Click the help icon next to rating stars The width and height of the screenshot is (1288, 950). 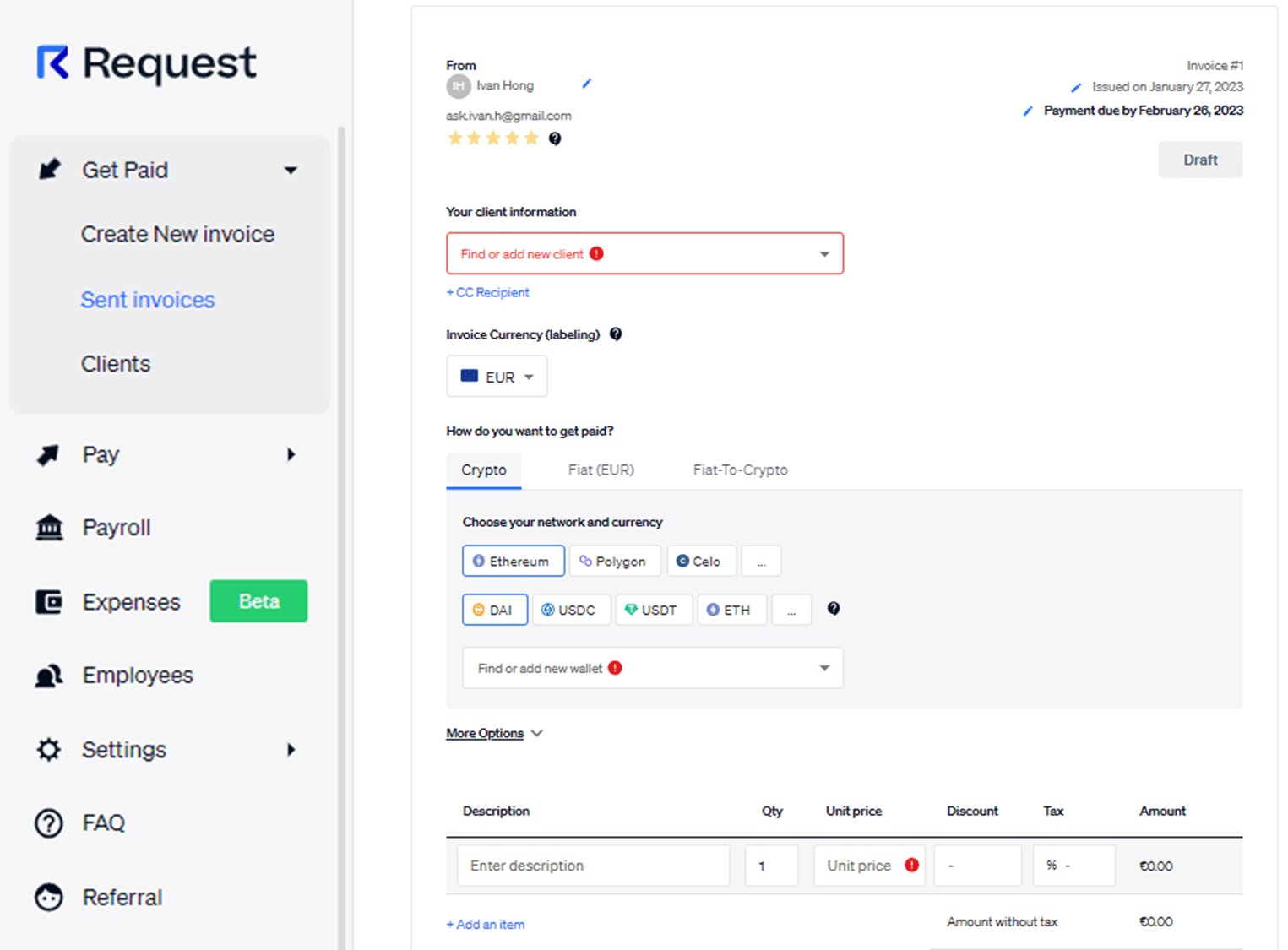pos(555,138)
